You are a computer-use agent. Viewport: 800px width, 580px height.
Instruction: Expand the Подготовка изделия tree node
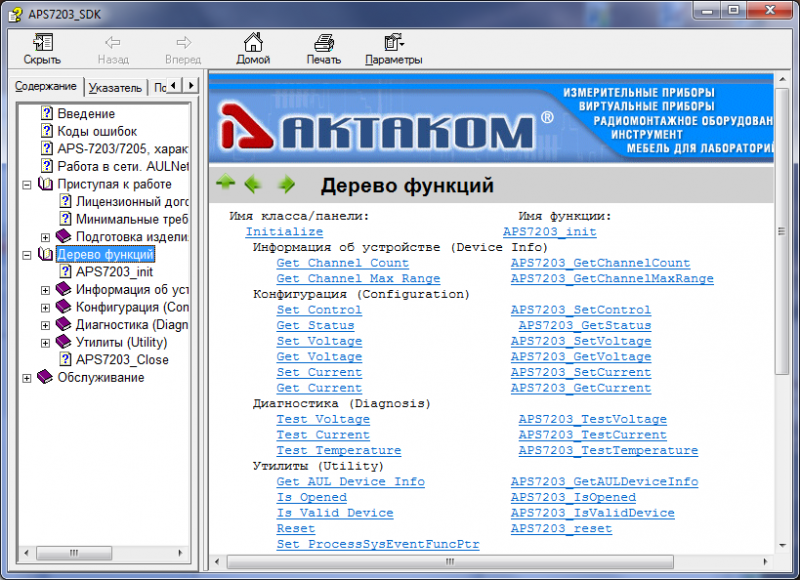[x=45, y=237]
